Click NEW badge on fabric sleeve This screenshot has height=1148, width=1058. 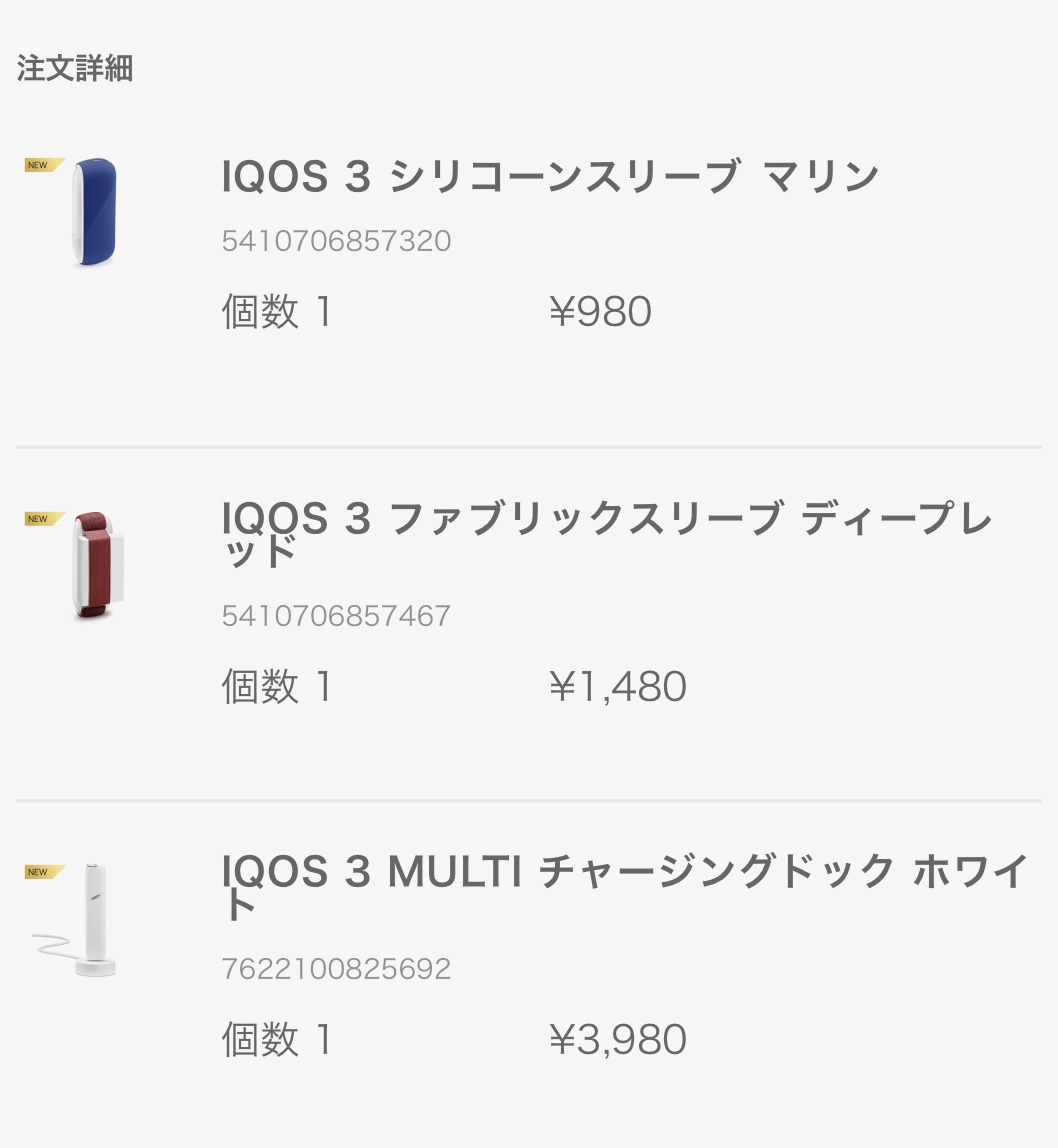pos(44,518)
